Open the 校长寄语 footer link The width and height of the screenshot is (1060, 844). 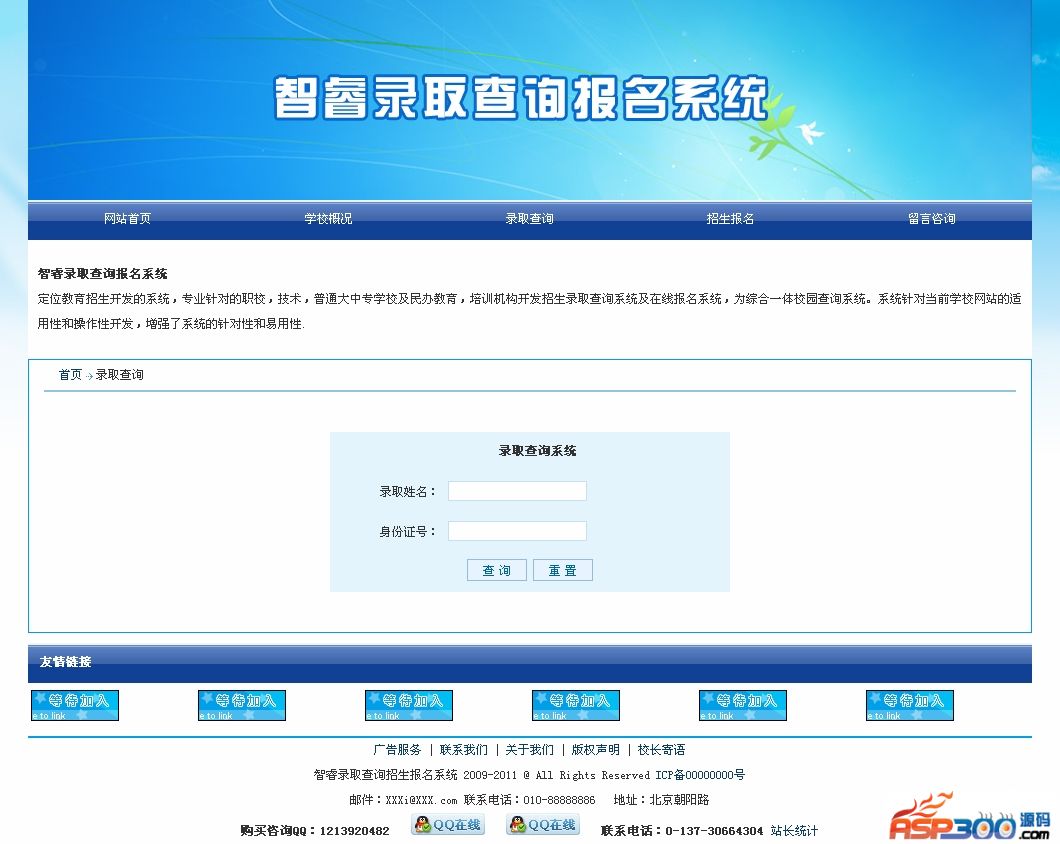tap(661, 749)
